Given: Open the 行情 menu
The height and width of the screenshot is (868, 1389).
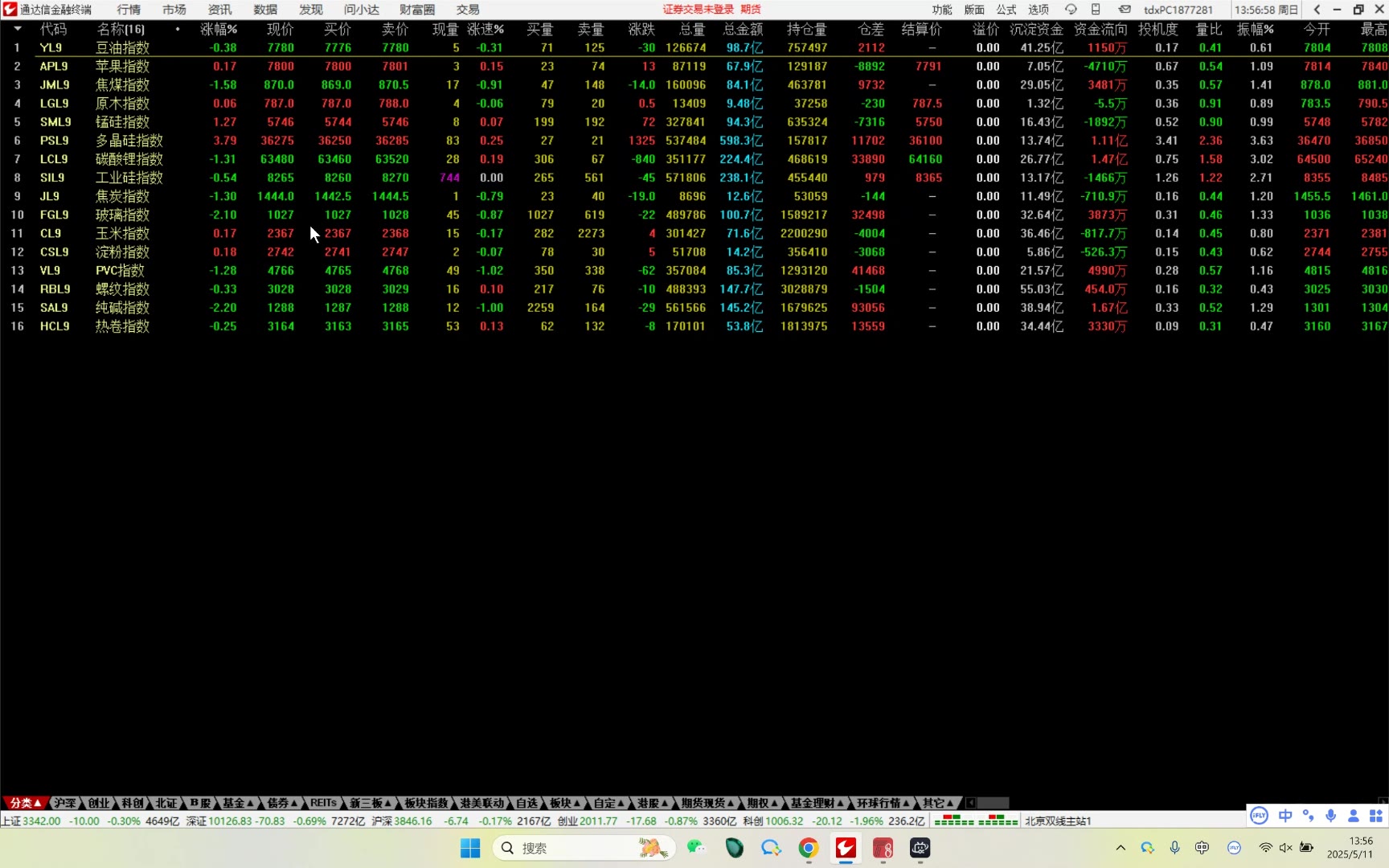Looking at the screenshot, I should (x=129, y=10).
